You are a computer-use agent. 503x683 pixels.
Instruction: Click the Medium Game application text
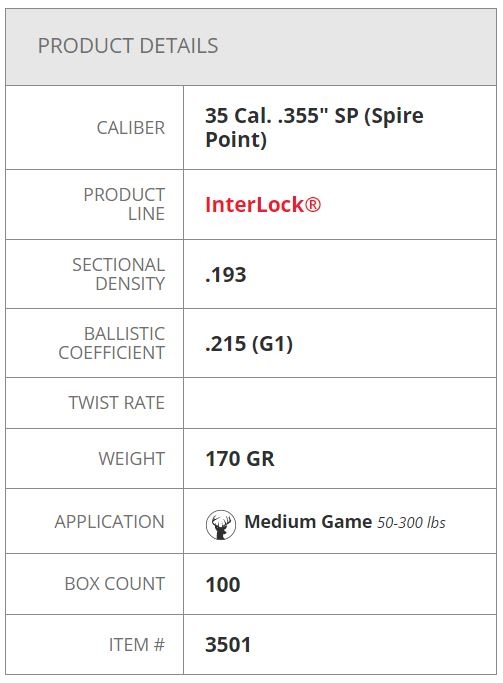coord(308,522)
